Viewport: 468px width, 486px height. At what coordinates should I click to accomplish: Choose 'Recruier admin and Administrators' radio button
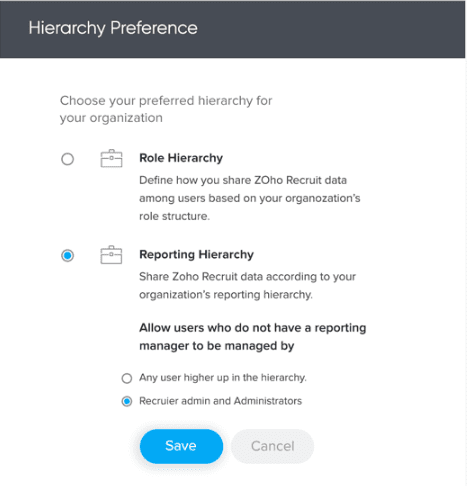[127, 401]
